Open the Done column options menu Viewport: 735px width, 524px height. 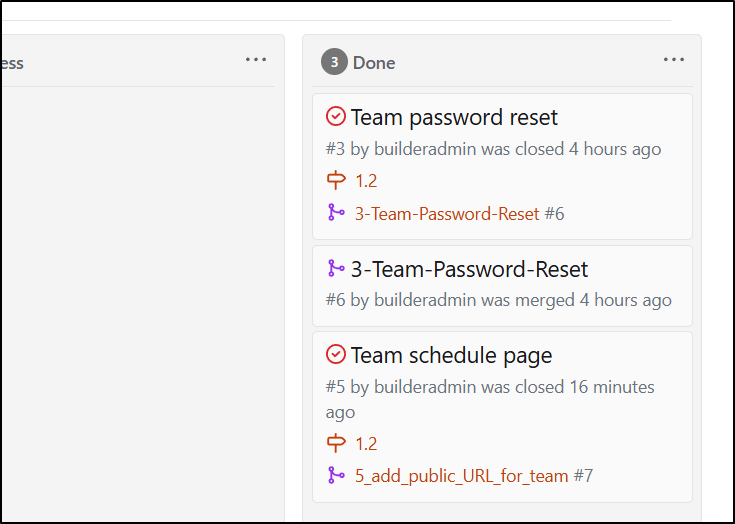pyautogui.click(x=674, y=60)
